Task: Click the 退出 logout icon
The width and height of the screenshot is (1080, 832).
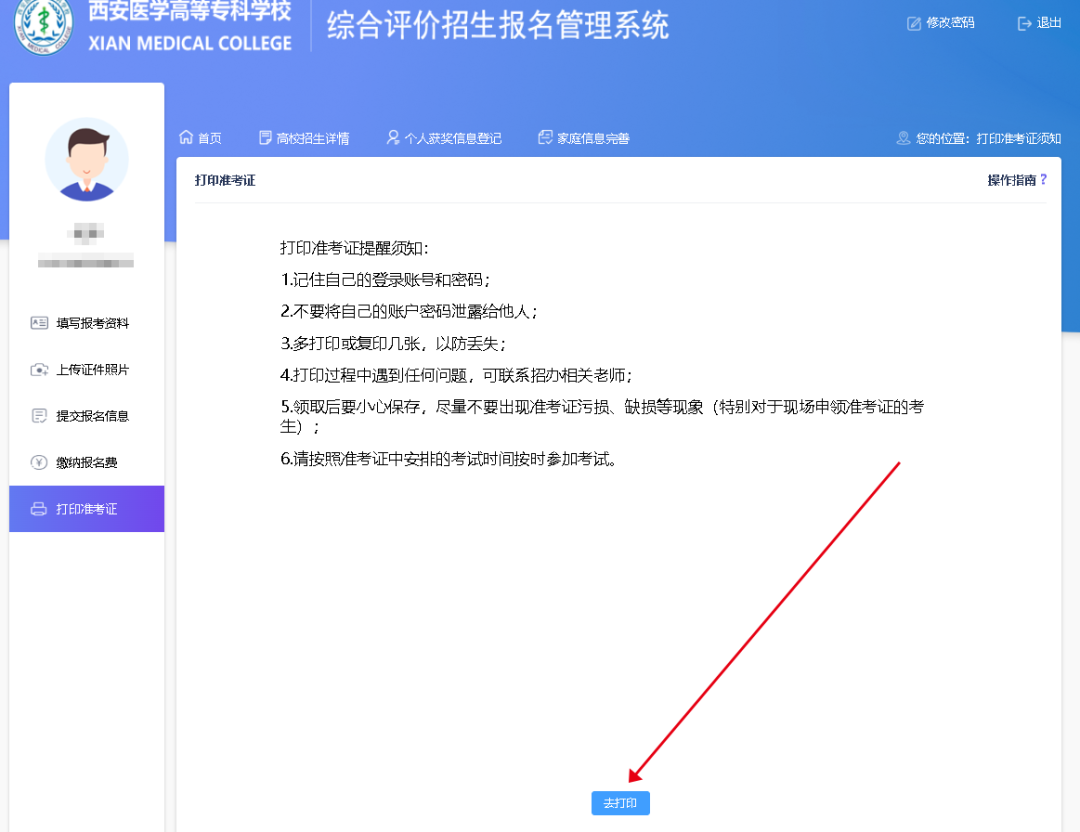Action: 1024,23
